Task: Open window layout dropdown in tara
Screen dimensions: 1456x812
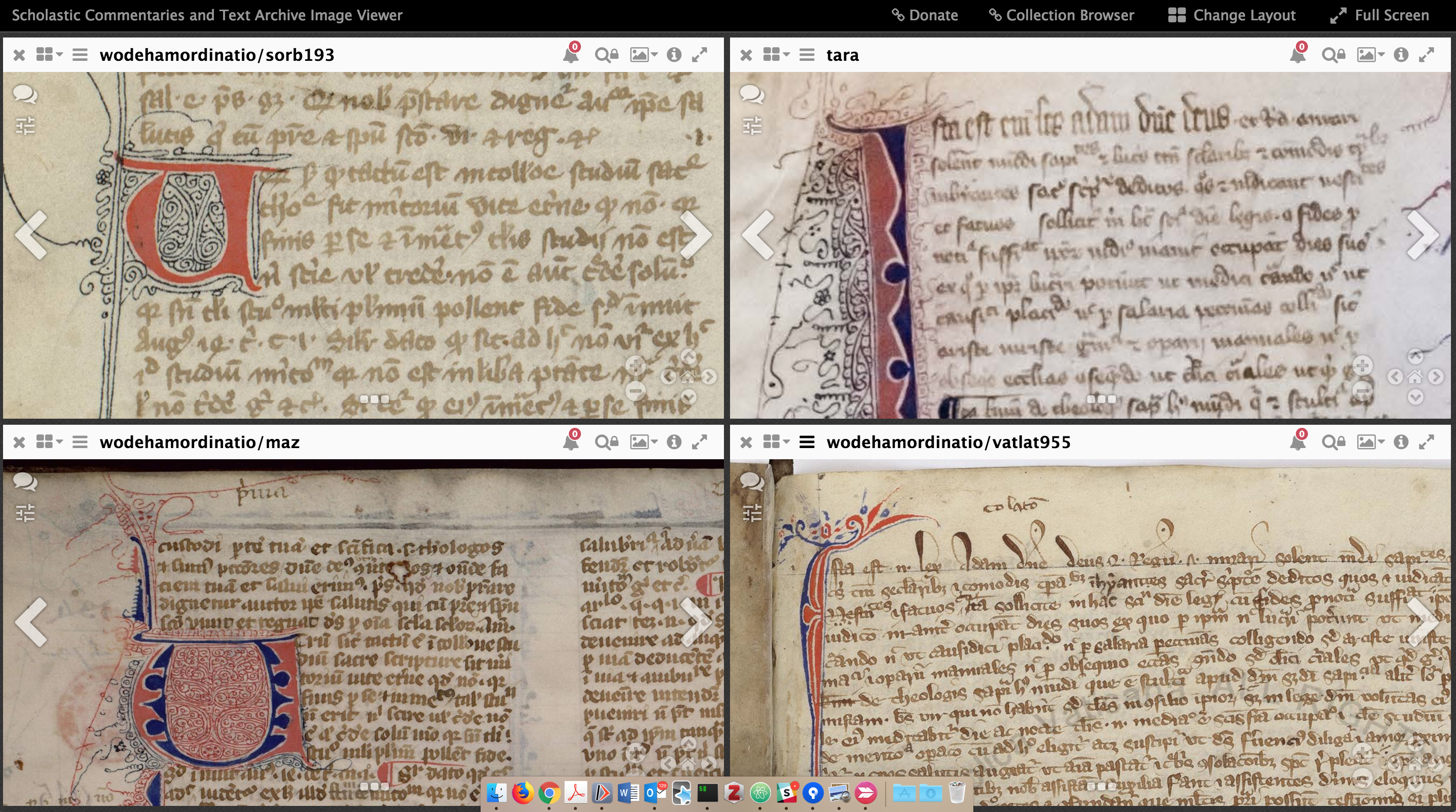Action: coord(776,54)
